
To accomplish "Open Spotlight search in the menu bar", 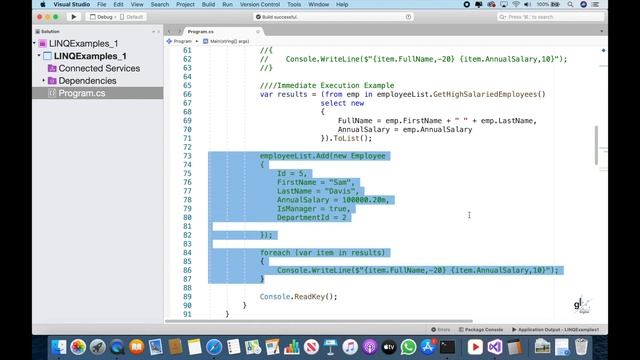I will (570, 4).
